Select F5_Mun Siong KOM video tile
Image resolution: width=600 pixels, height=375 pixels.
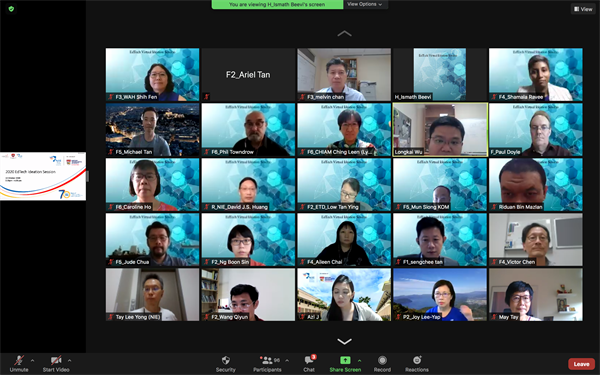440,185
